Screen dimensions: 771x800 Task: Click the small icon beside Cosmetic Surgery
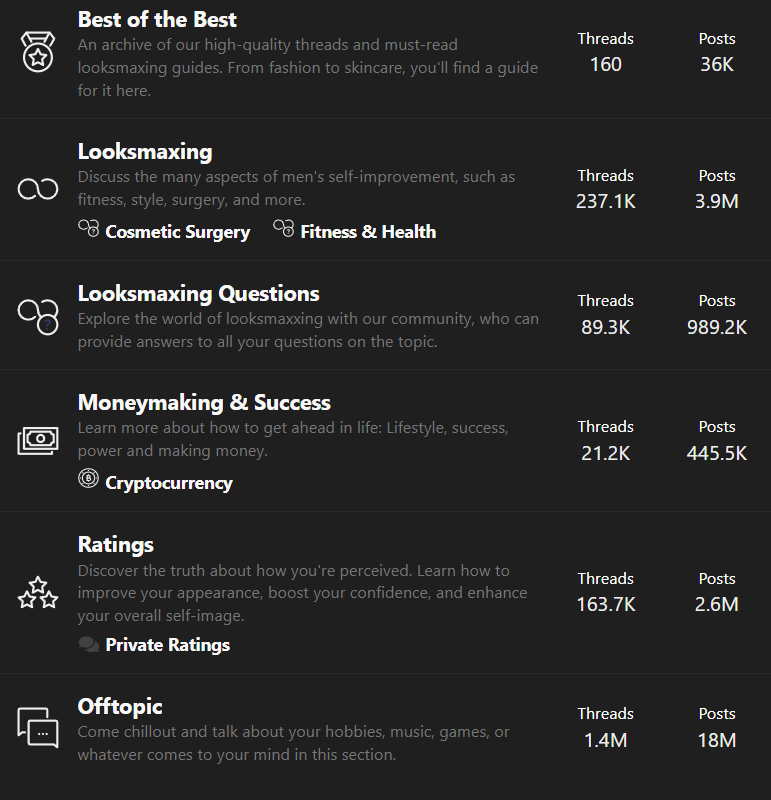coord(89,230)
